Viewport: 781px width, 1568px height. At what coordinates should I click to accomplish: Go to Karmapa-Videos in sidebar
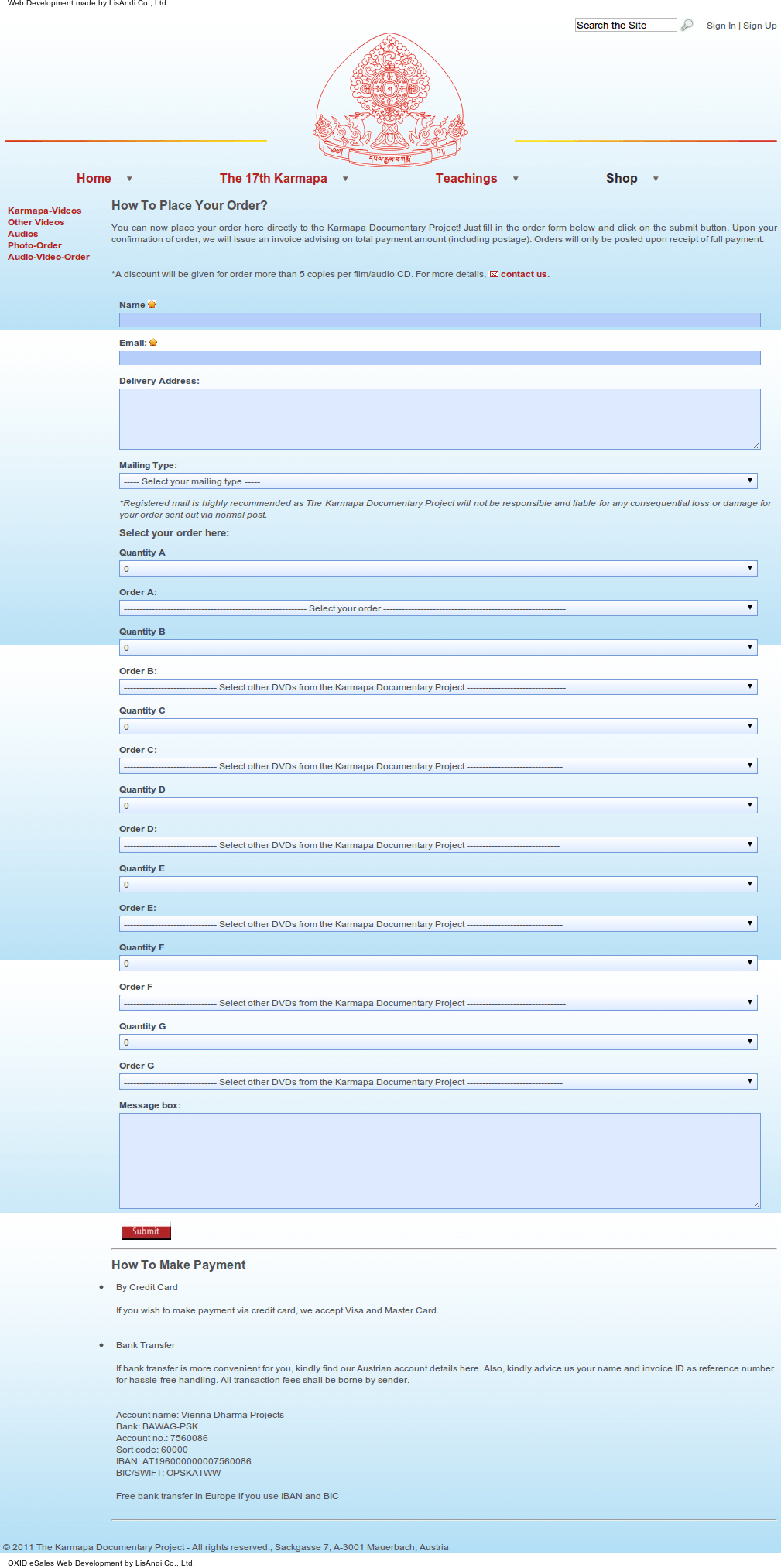tap(44, 211)
